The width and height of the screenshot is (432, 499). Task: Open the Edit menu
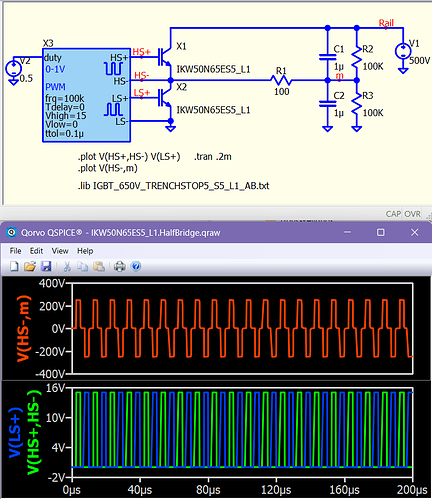(36, 251)
